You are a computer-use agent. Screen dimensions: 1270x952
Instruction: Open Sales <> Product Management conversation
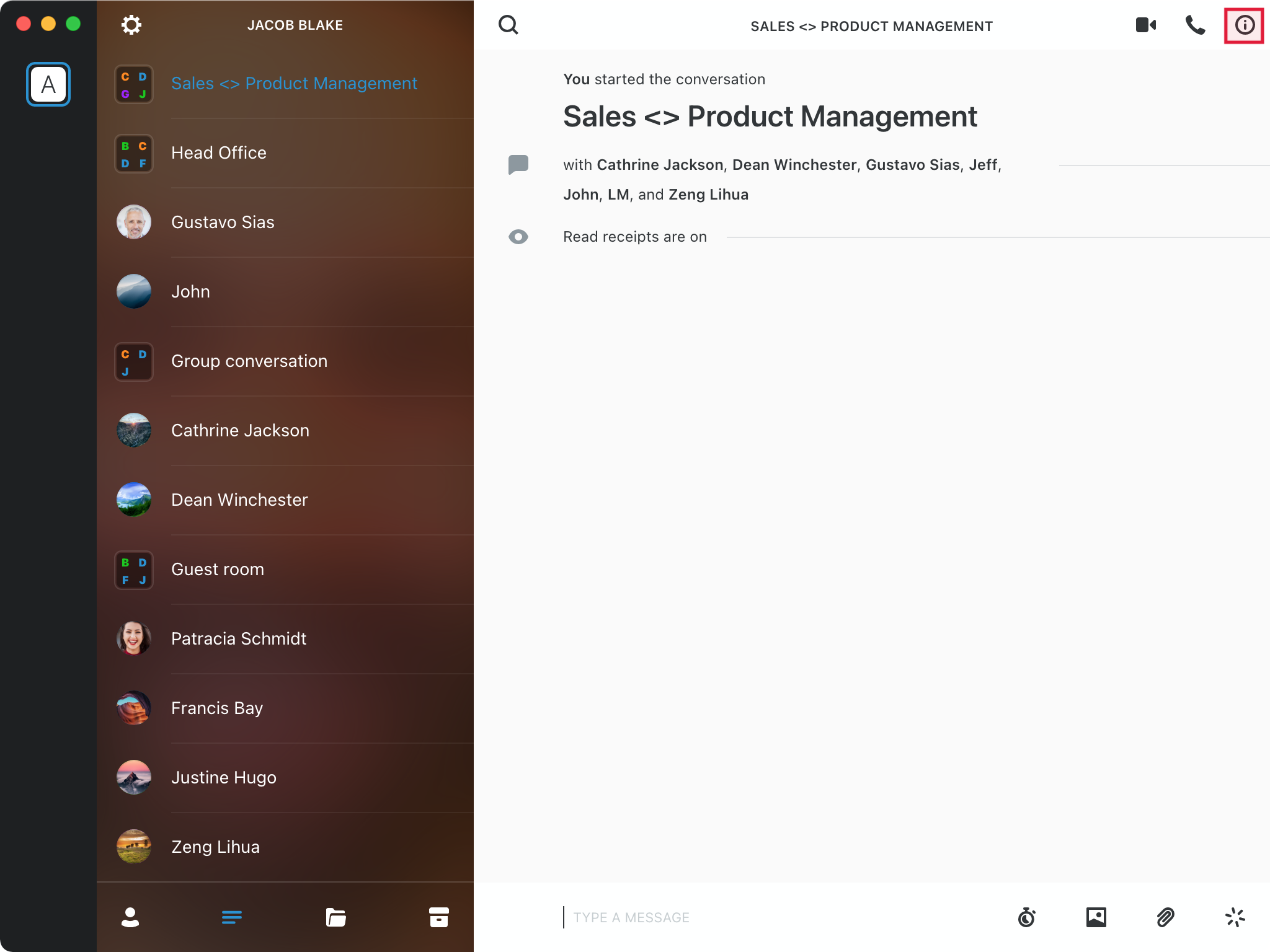(285, 84)
